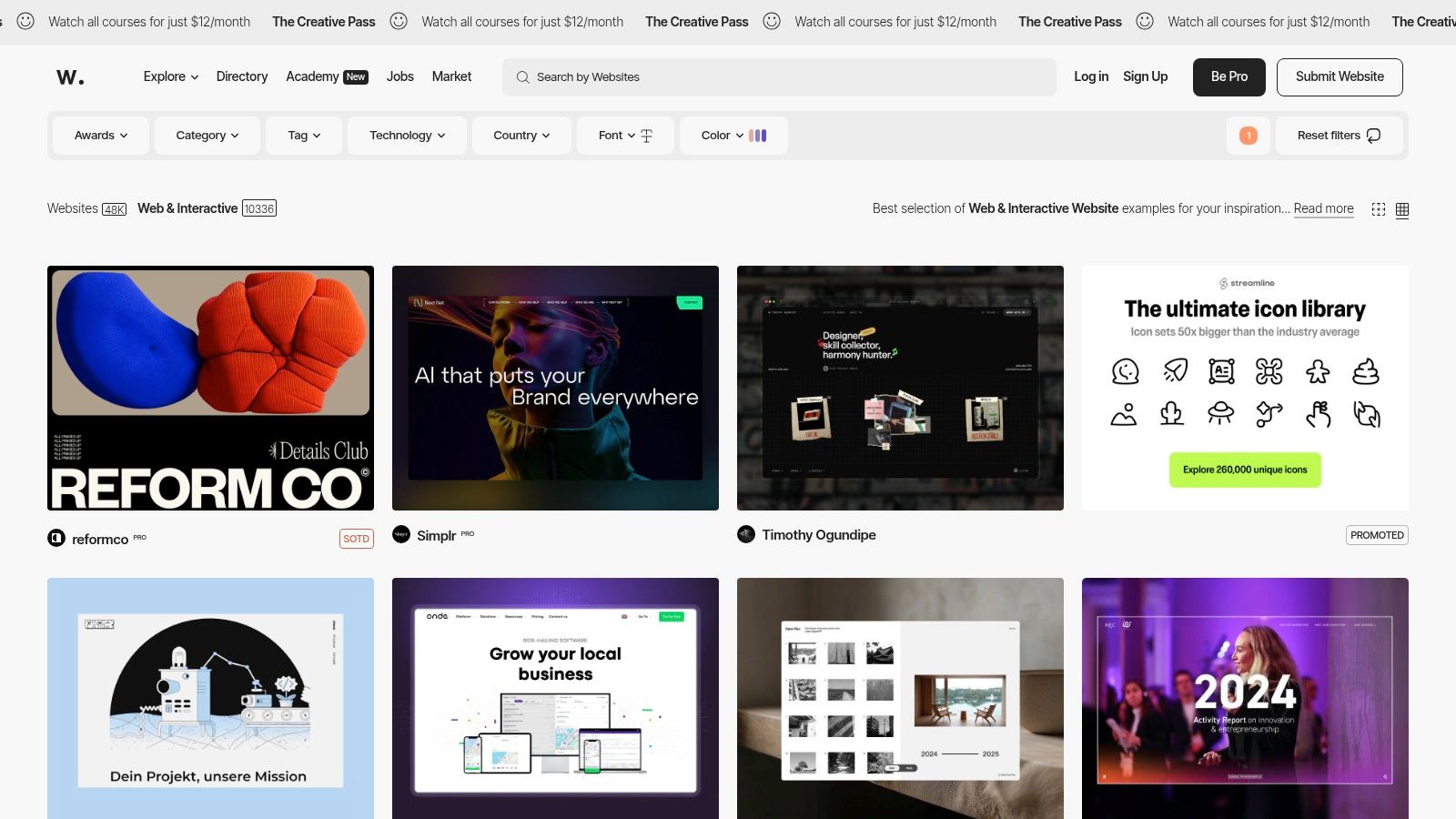This screenshot has width=1456, height=819.
Task: Click the Awwwards W. logo
Action: (x=70, y=77)
